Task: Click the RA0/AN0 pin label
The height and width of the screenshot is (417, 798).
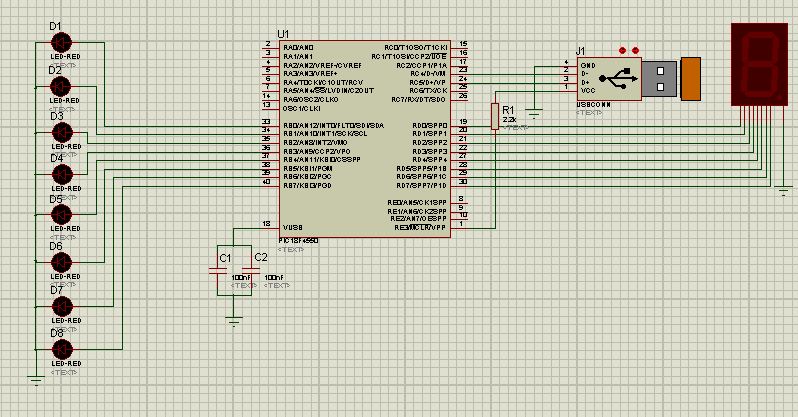Action: coord(298,48)
